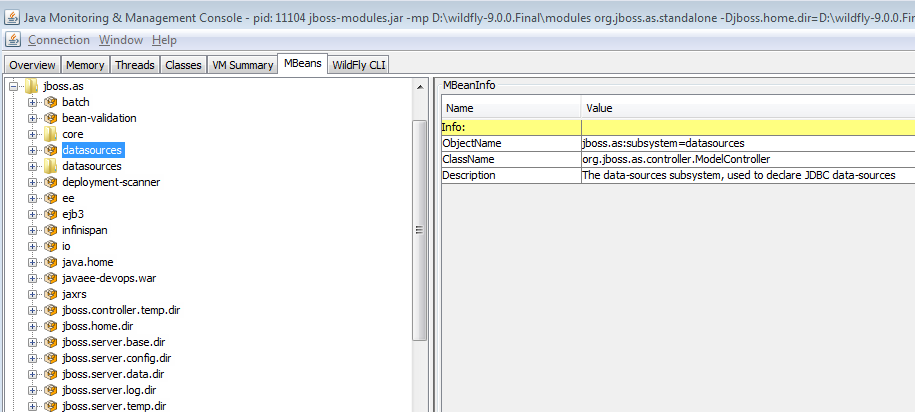Click the selected datasources MBean icon
915x412 pixels.
click(51, 150)
